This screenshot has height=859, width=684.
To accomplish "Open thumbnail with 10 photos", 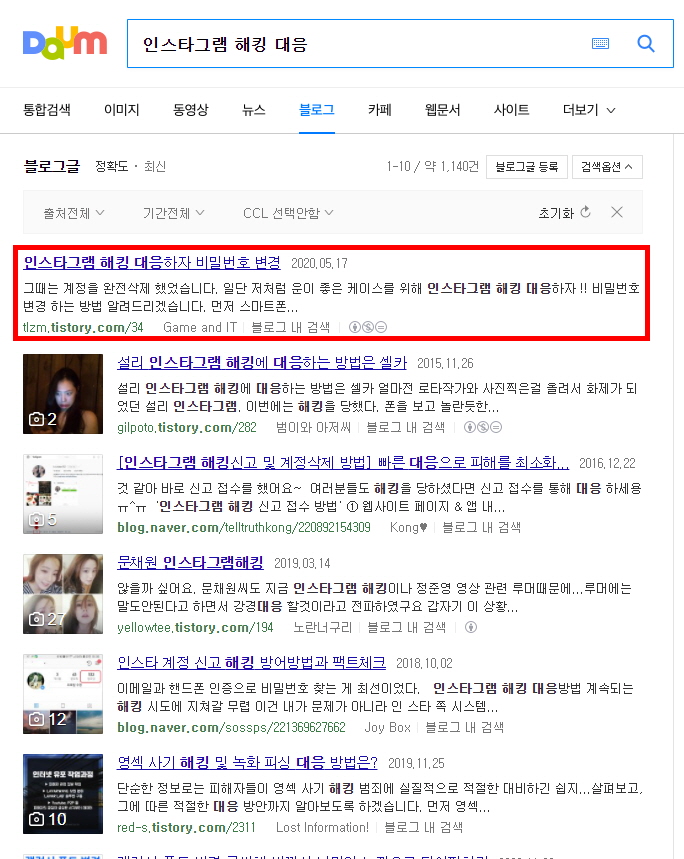I will coord(63,794).
